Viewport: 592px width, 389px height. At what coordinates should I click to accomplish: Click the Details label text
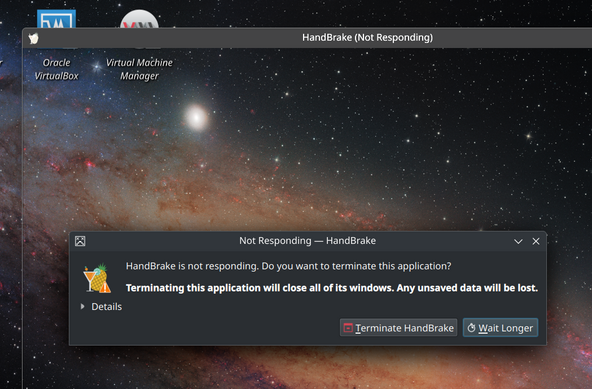[106, 307]
